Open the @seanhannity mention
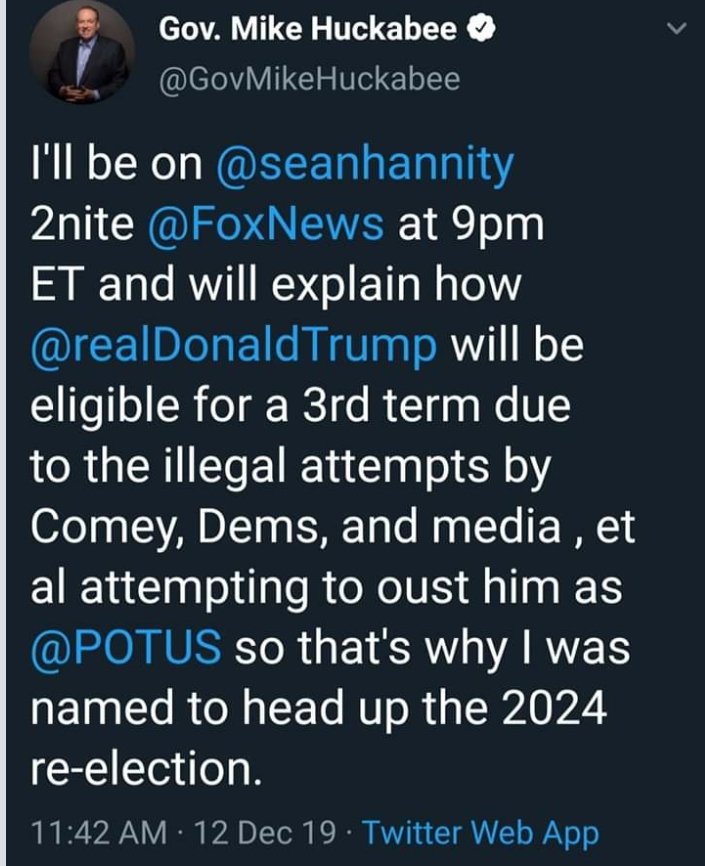 click(x=364, y=164)
